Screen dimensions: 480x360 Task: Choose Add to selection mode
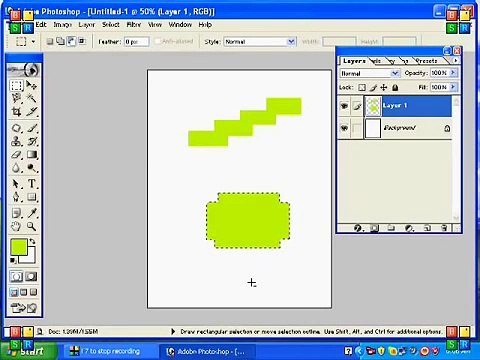click(x=60, y=41)
